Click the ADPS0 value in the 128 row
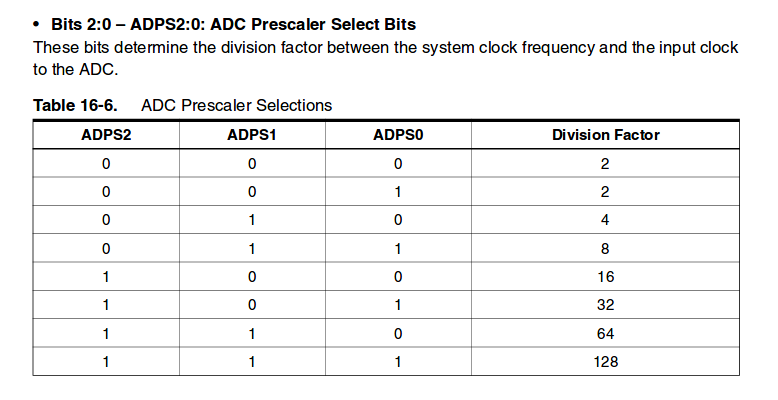 pyautogui.click(x=397, y=361)
